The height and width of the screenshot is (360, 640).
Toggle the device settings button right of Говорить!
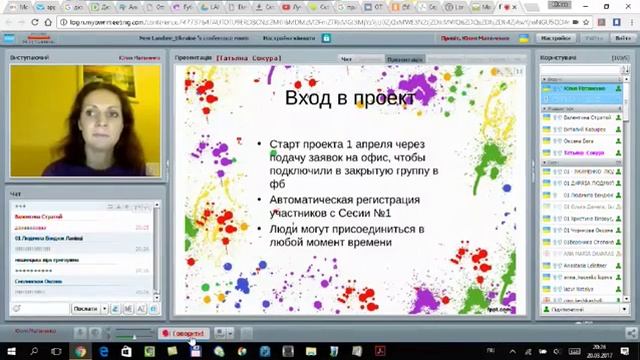click(x=220, y=333)
